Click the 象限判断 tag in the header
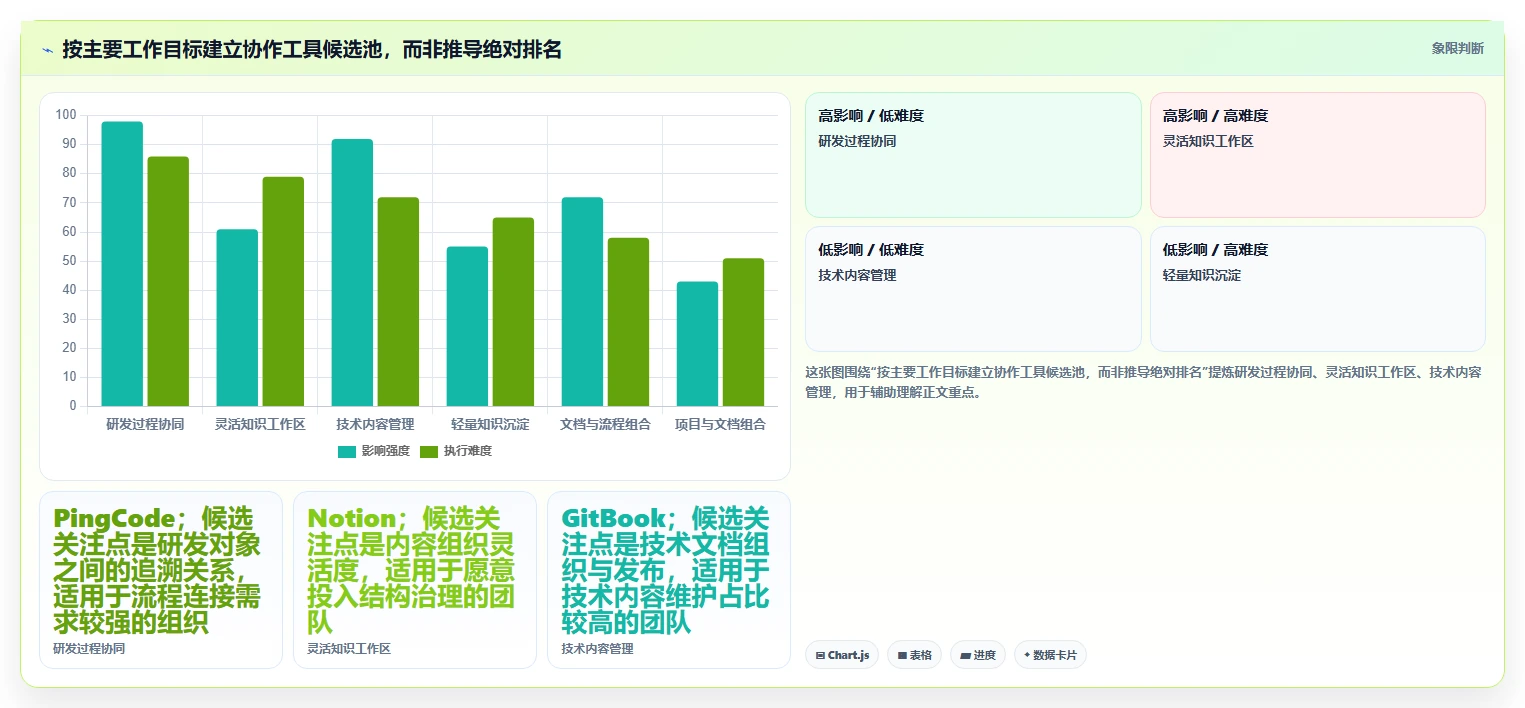1525x708 pixels. pos(1457,48)
